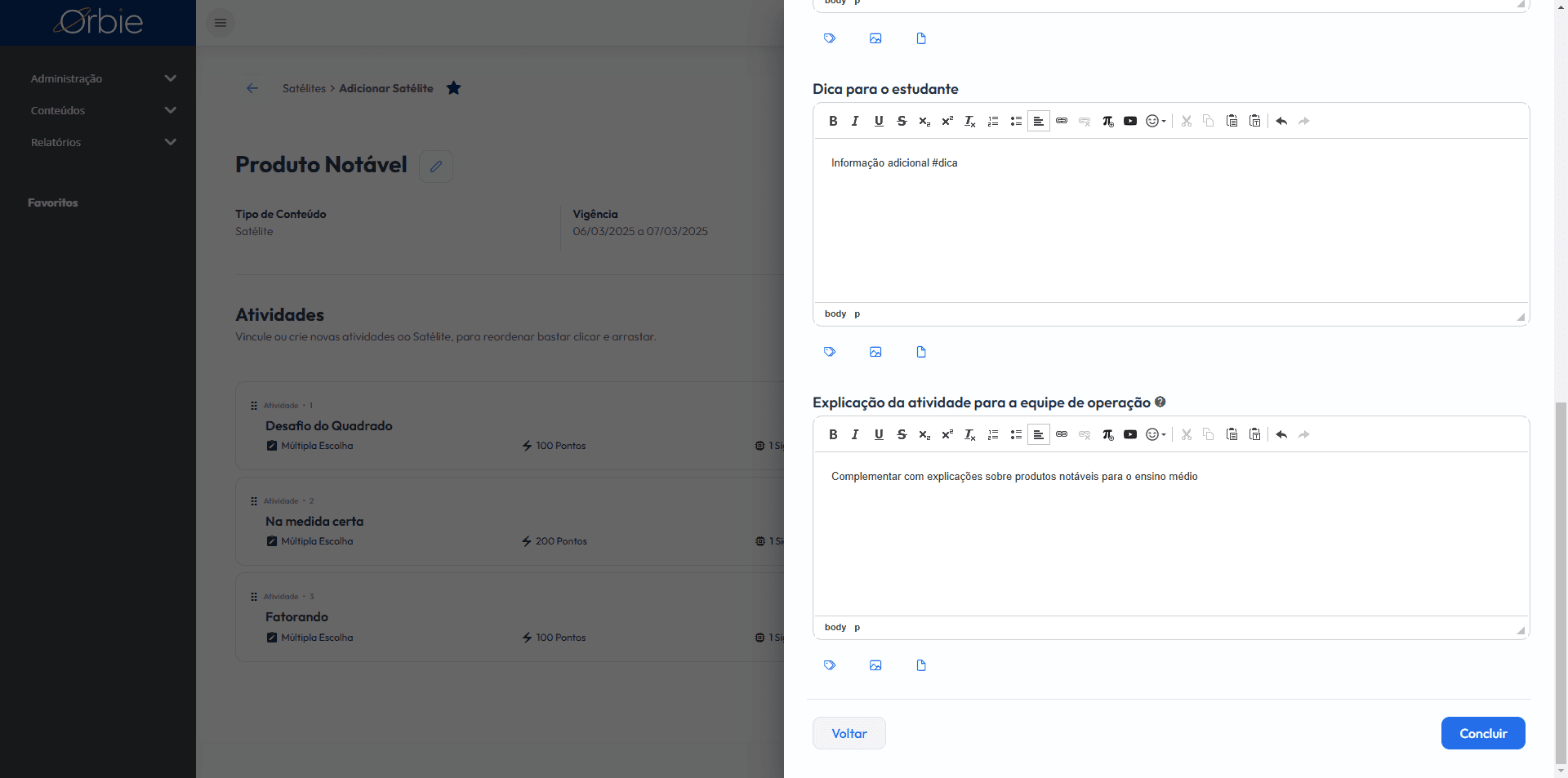
Task: Apply bold in the Dica para o estudante toolbar
Action: coord(833,121)
